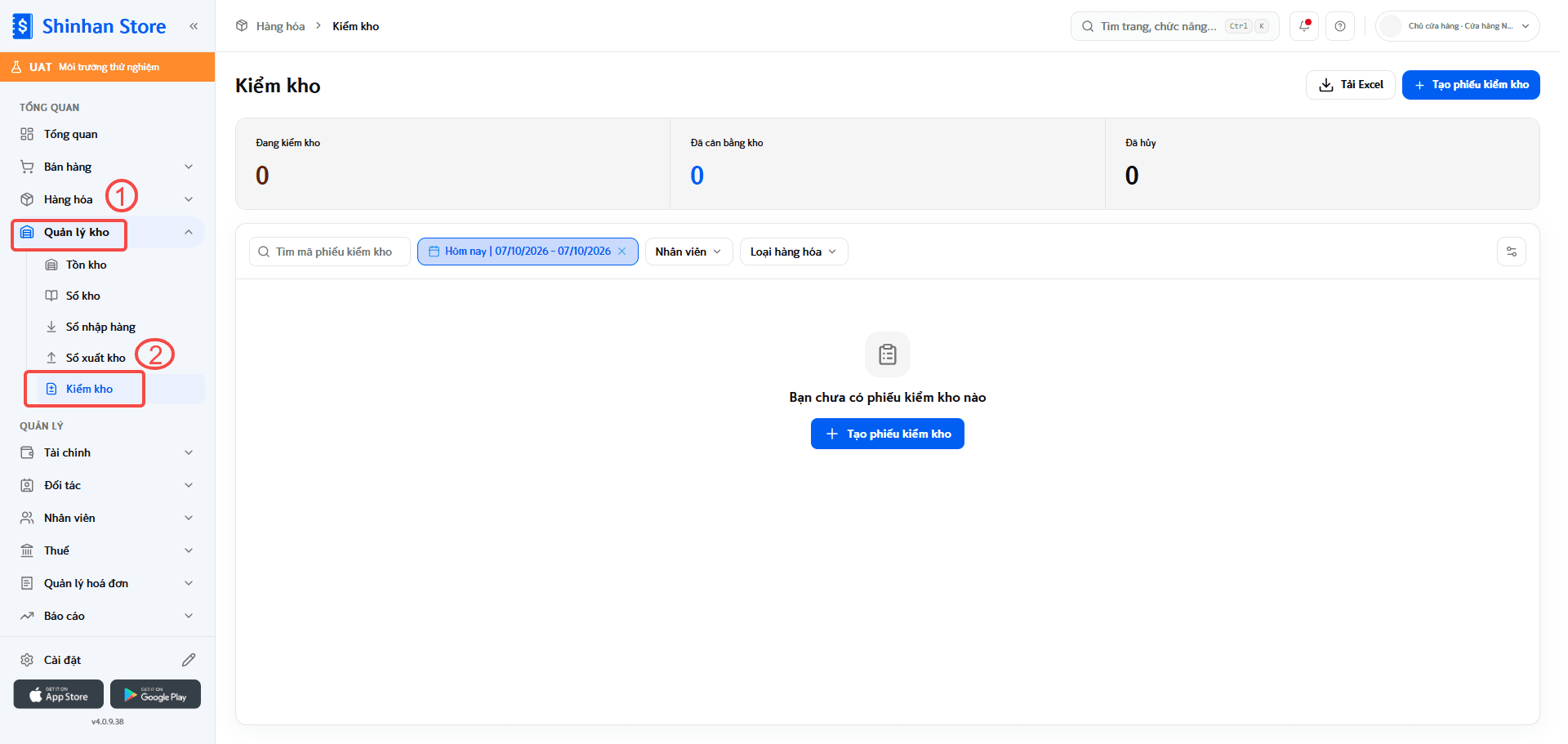The width and height of the screenshot is (1568, 744).
Task: Click the Shinhan Store logo
Action: pyautogui.click(x=90, y=26)
